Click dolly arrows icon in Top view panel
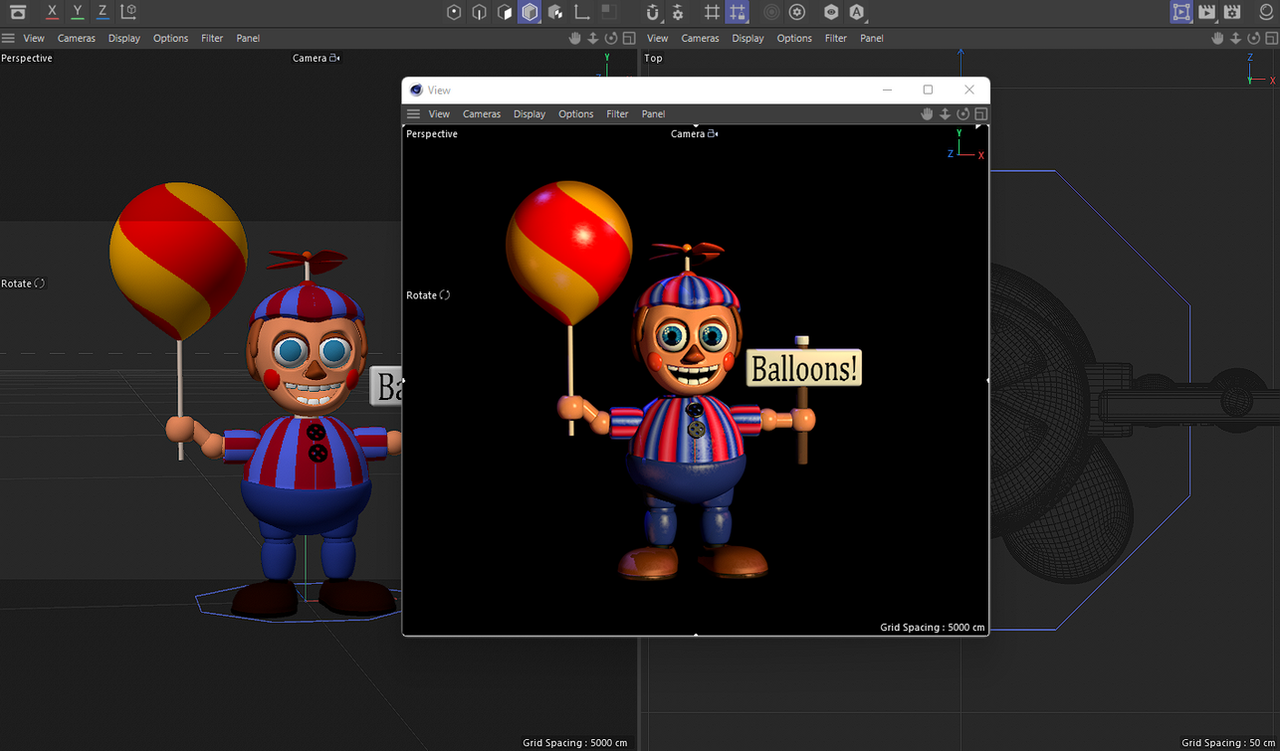The image size is (1280, 751). pyautogui.click(x=1235, y=38)
